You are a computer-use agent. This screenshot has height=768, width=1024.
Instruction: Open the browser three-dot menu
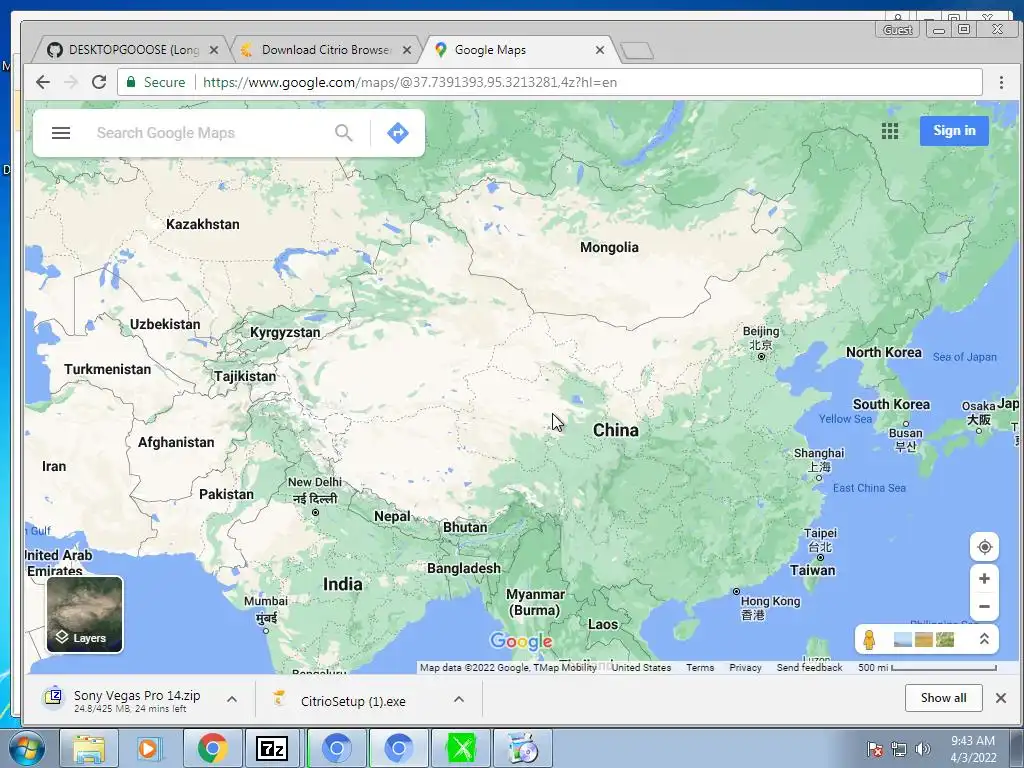tap(1001, 82)
